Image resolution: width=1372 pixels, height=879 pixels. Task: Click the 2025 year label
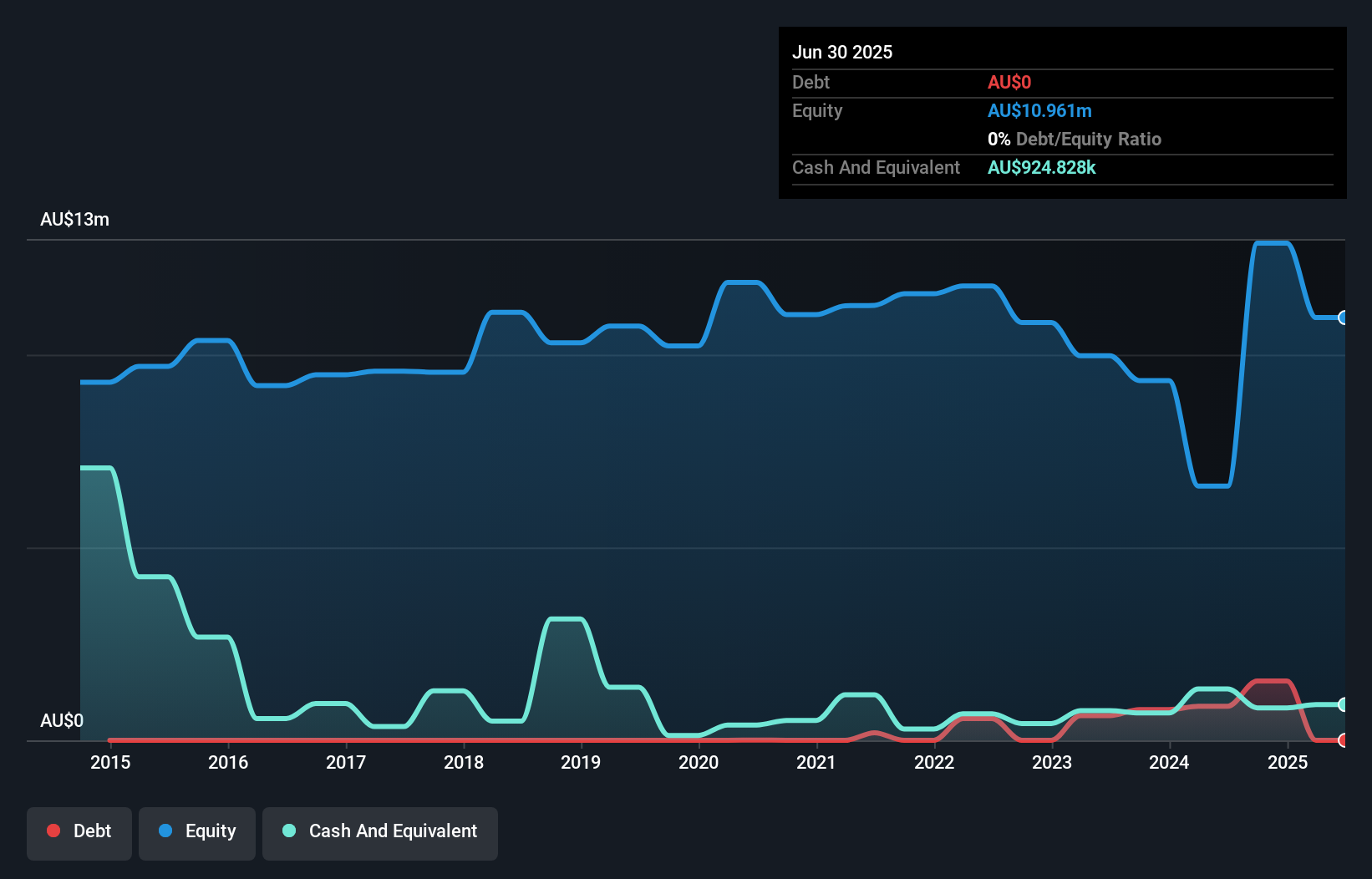click(x=1288, y=762)
